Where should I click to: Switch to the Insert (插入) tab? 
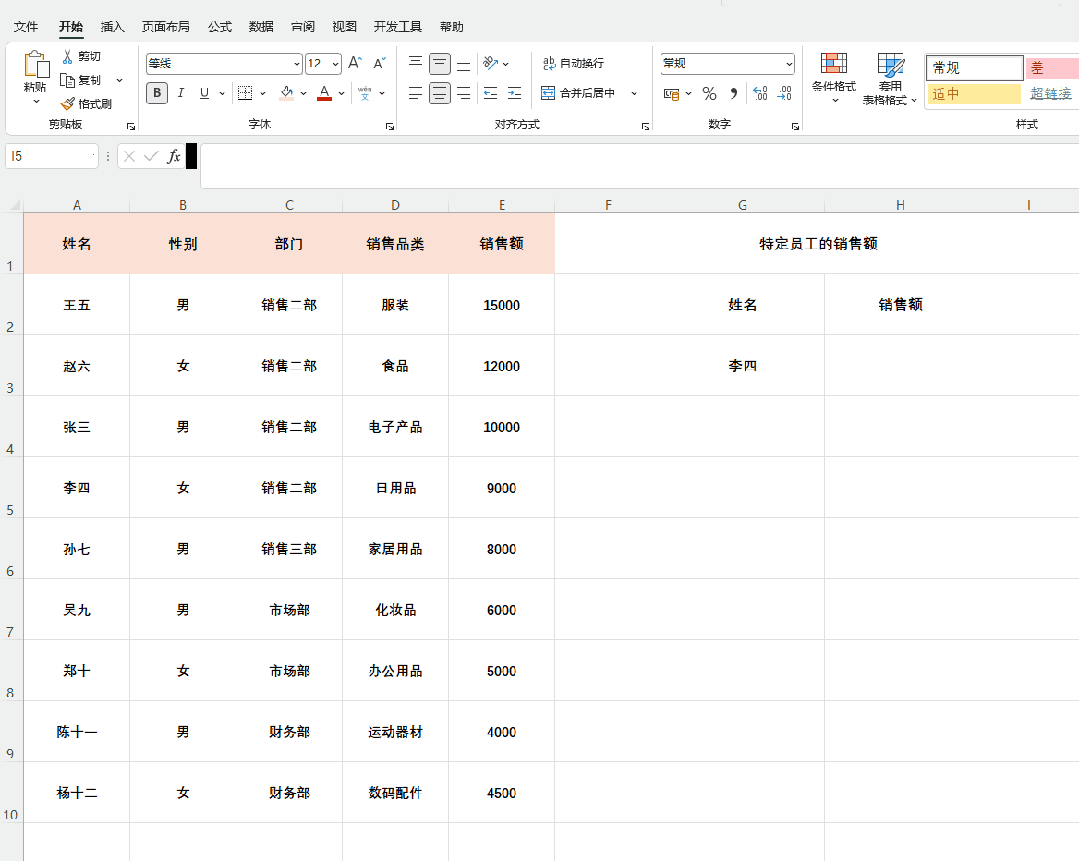click(x=112, y=27)
